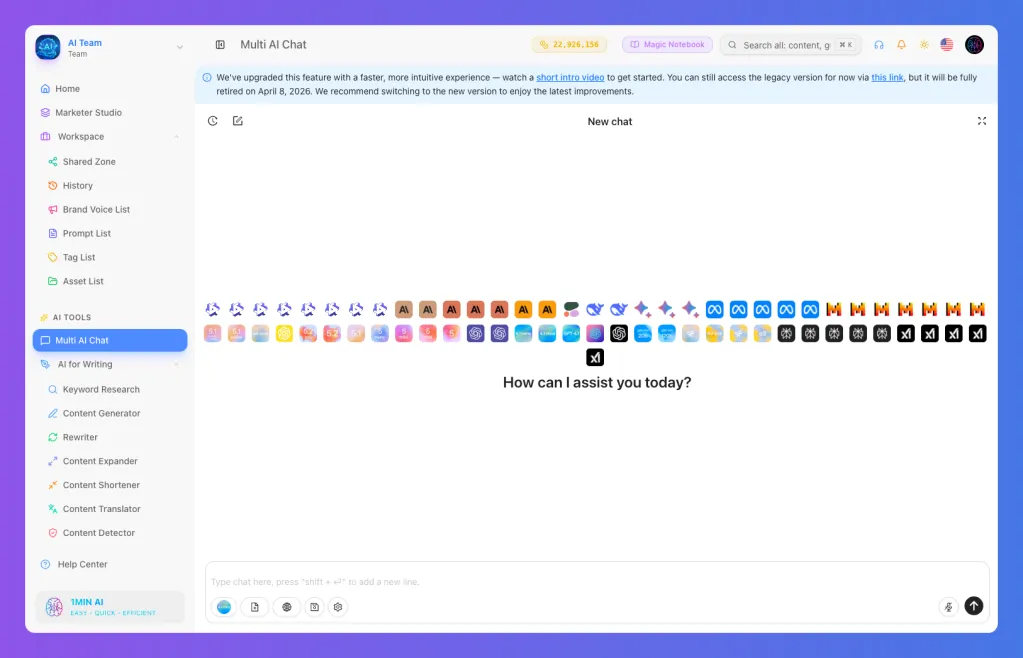Toggle fullscreen for the chat panel
1023x658 pixels.
point(981,121)
